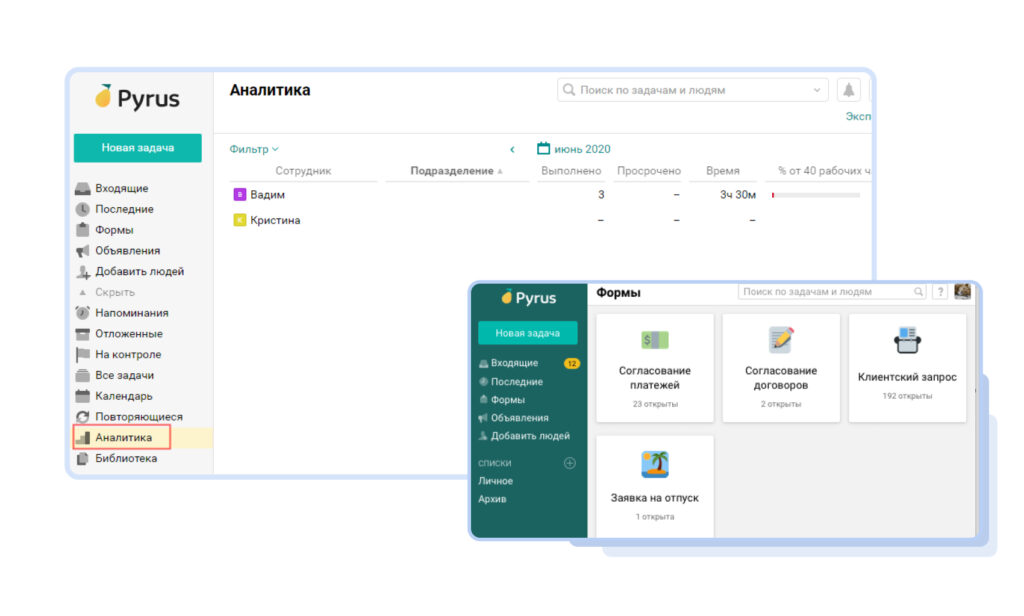The image size is (1024, 616).
Task: Open Аналитика menu item
Action: [x=123, y=438]
